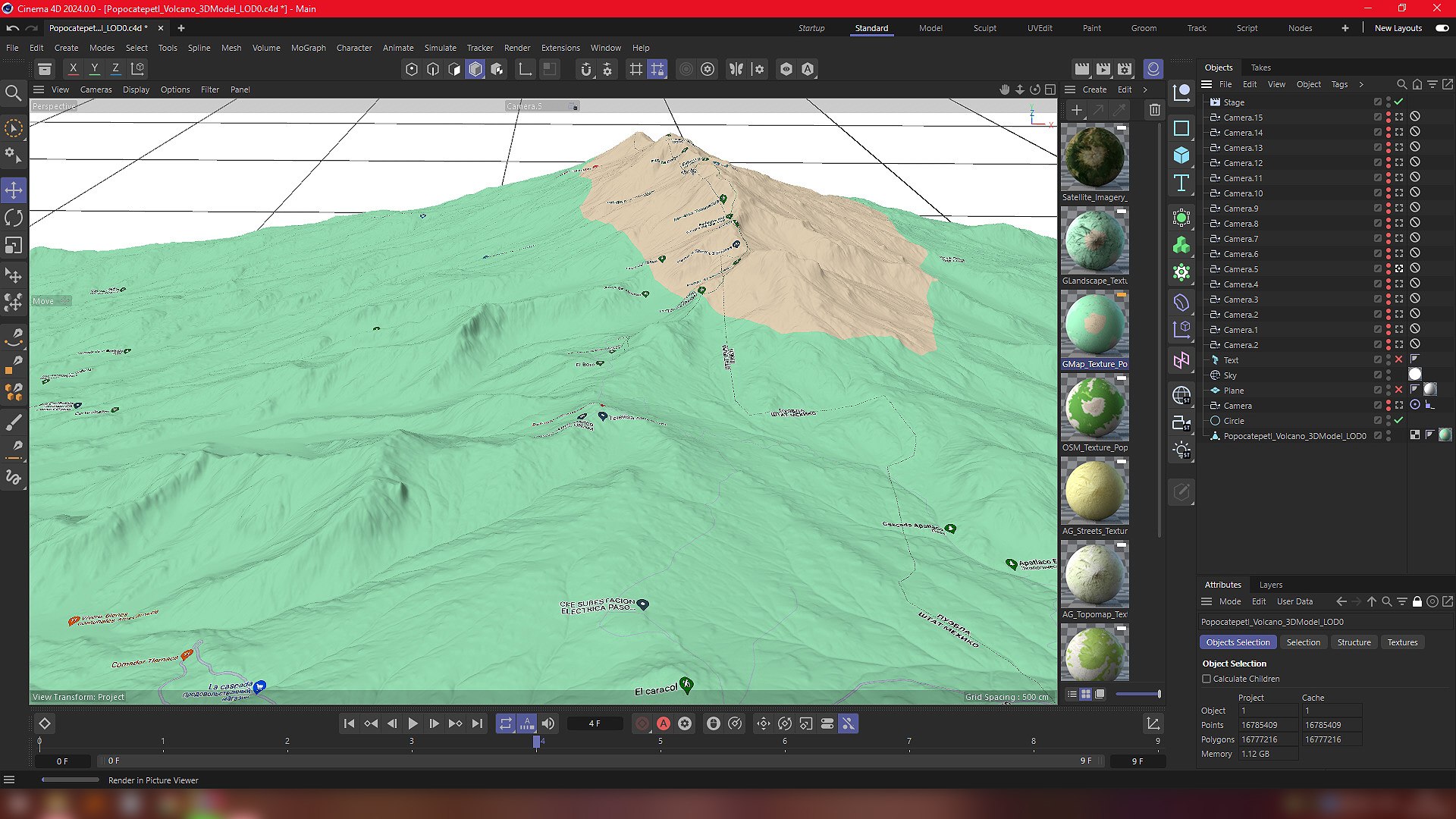This screenshot has width=1456, height=819.
Task: Expand the Objects manager menu chevron
Action: pyautogui.click(x=1361, y=84)
